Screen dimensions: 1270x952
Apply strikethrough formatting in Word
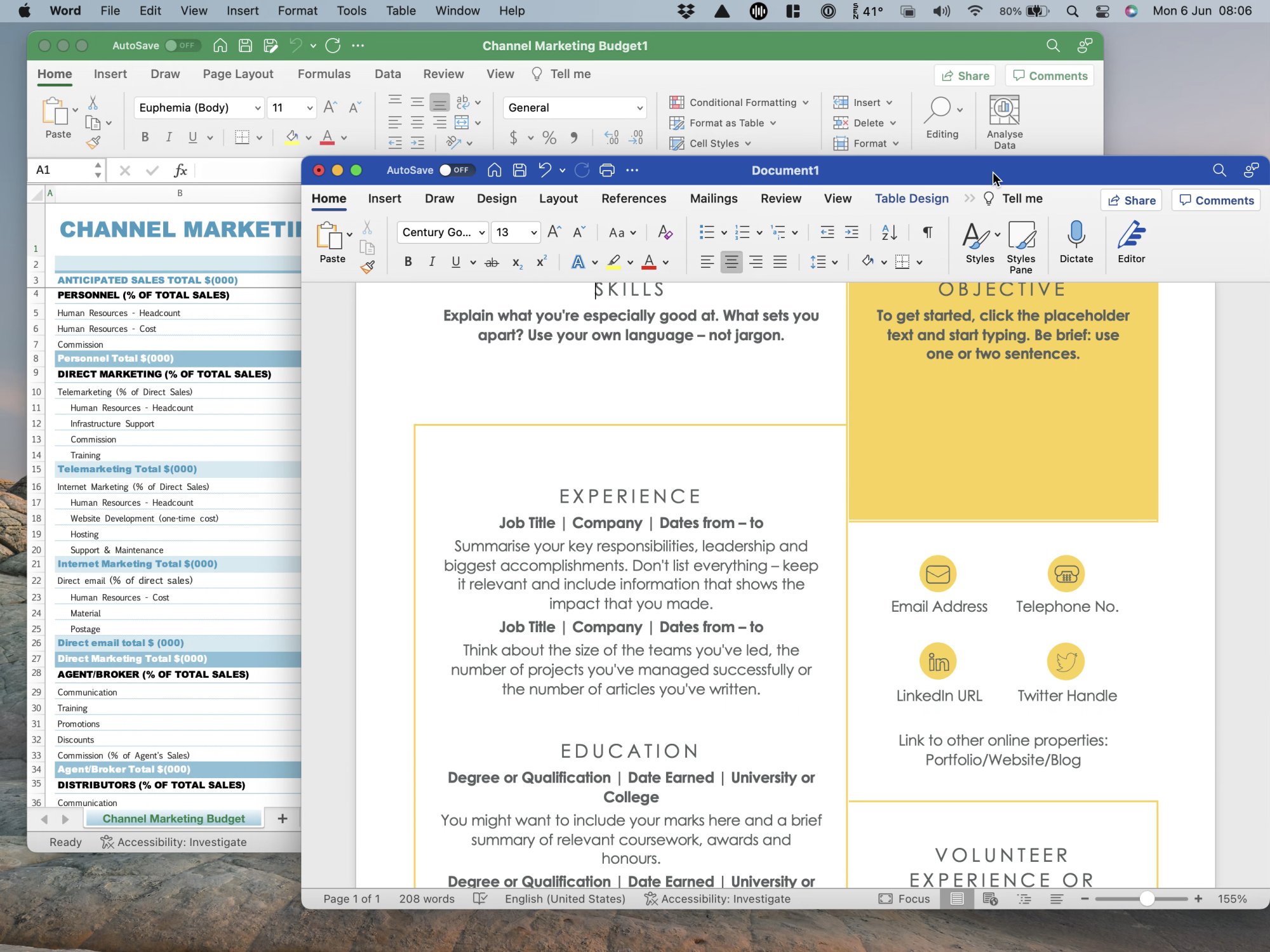(x=491, y=262)
